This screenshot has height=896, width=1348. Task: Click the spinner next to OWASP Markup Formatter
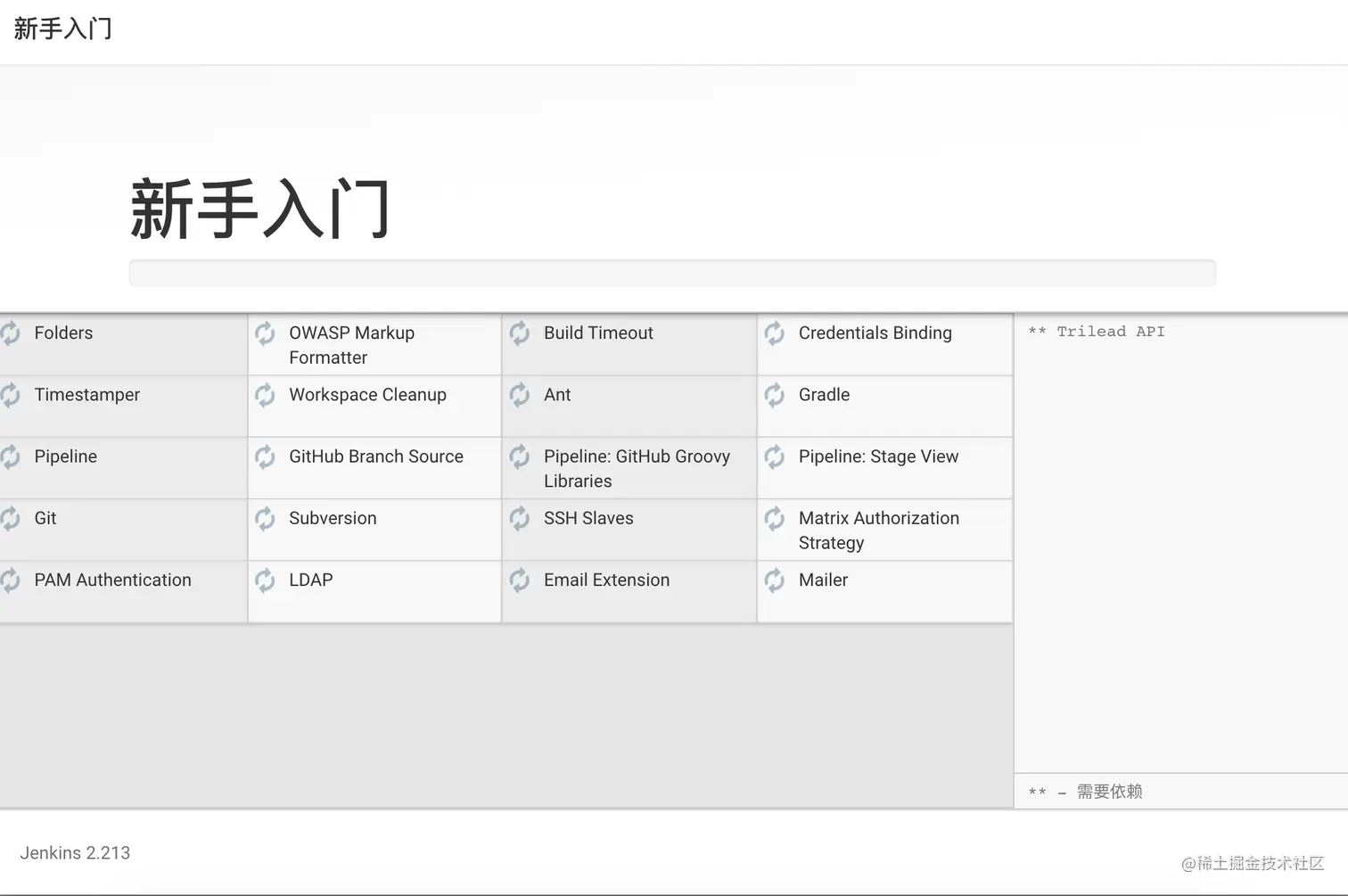(x=265, y=333)
